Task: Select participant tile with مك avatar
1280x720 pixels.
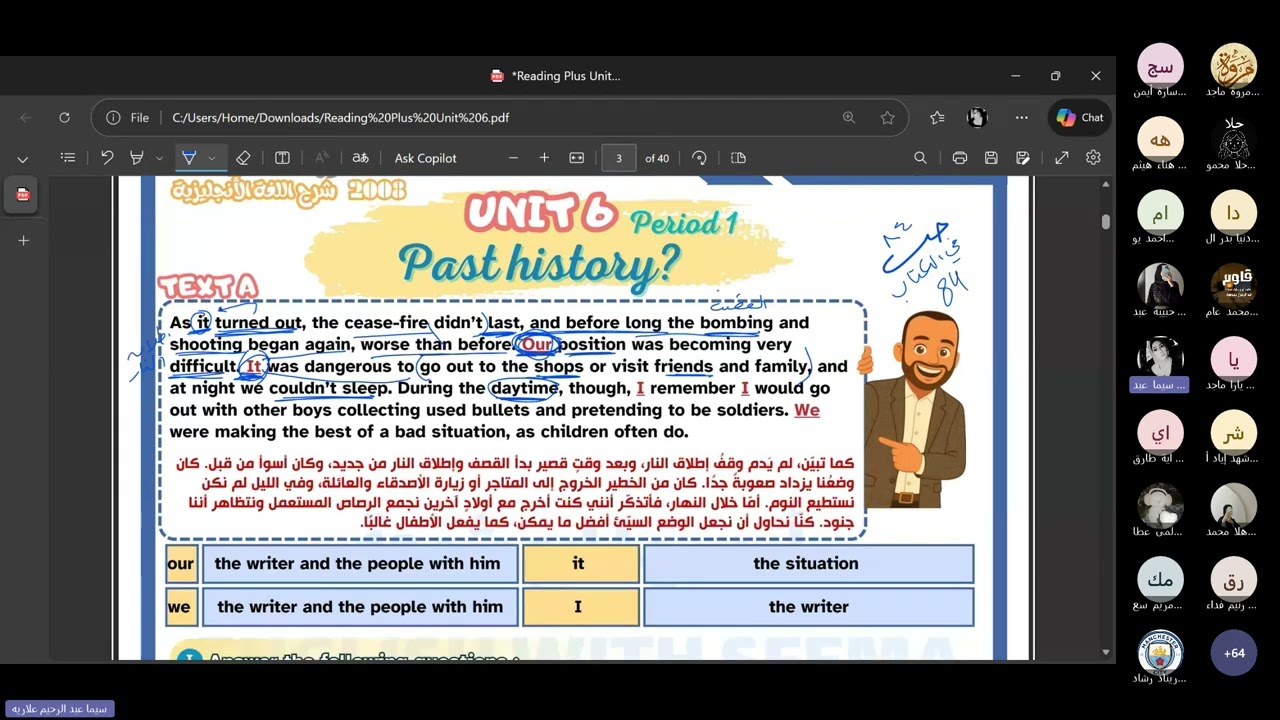Action: click(1160, 584)
